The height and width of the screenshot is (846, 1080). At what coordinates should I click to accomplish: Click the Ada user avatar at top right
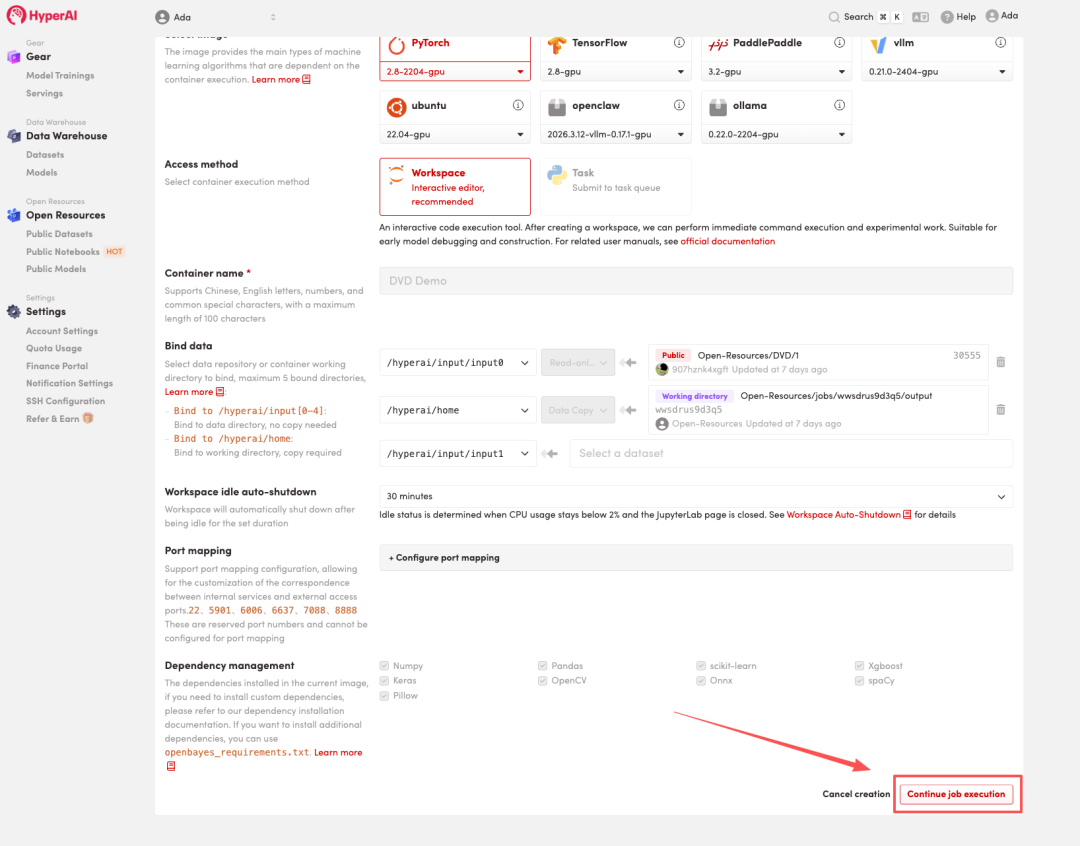[992, 16]
